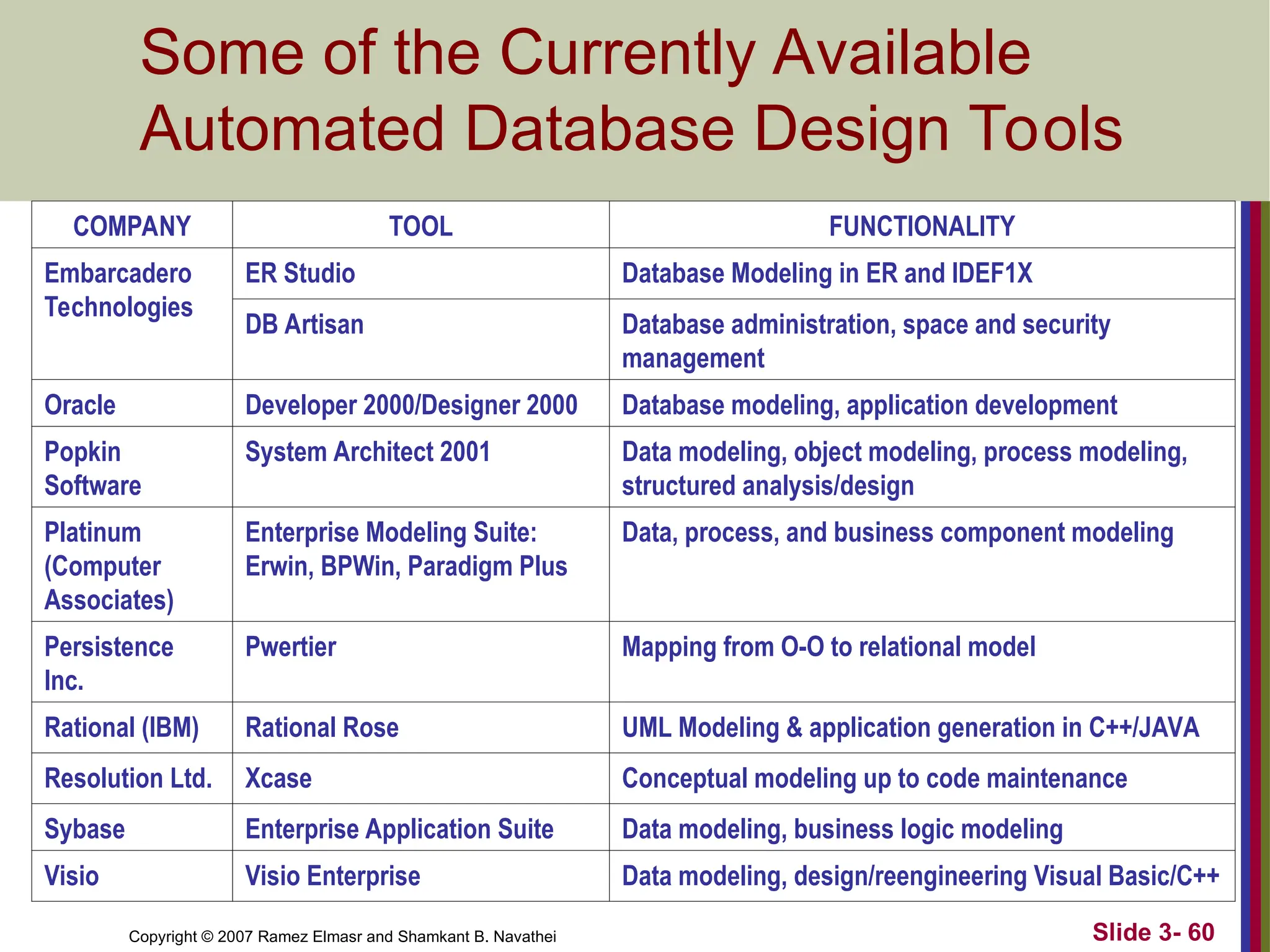Click the 'Slide 3- 60' label
The image size is (1270, 952).
(x=1153, y=932)
